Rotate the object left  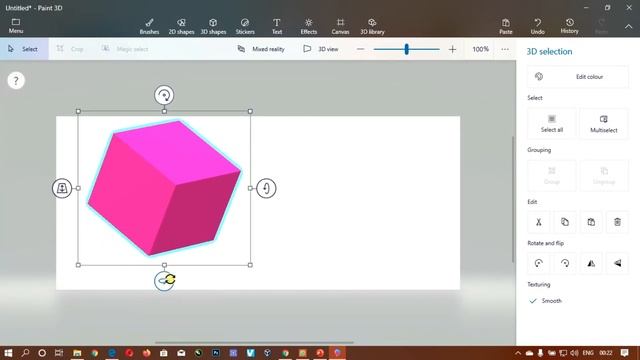pos(539,263)
